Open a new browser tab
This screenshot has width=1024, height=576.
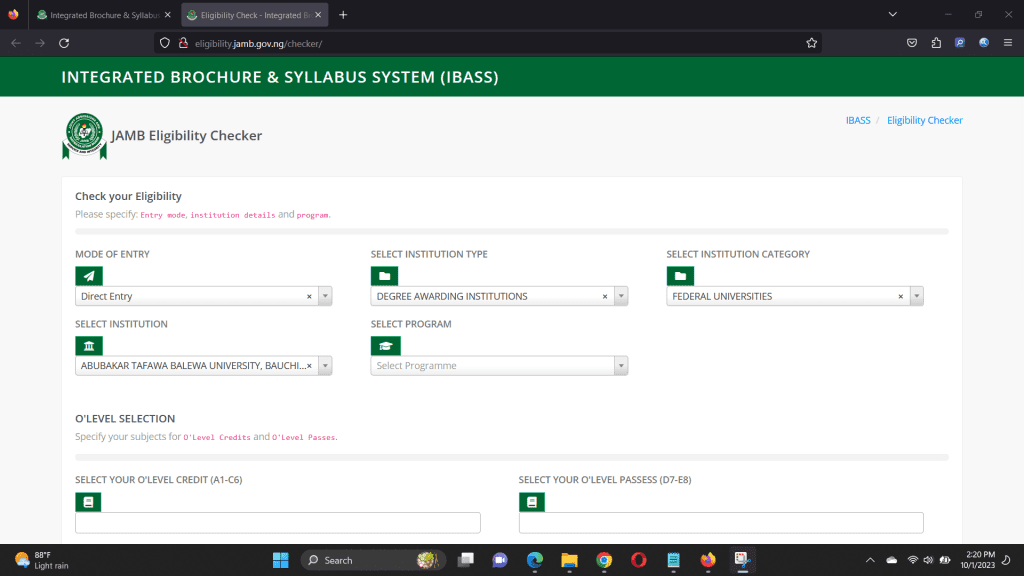(343, 15)
